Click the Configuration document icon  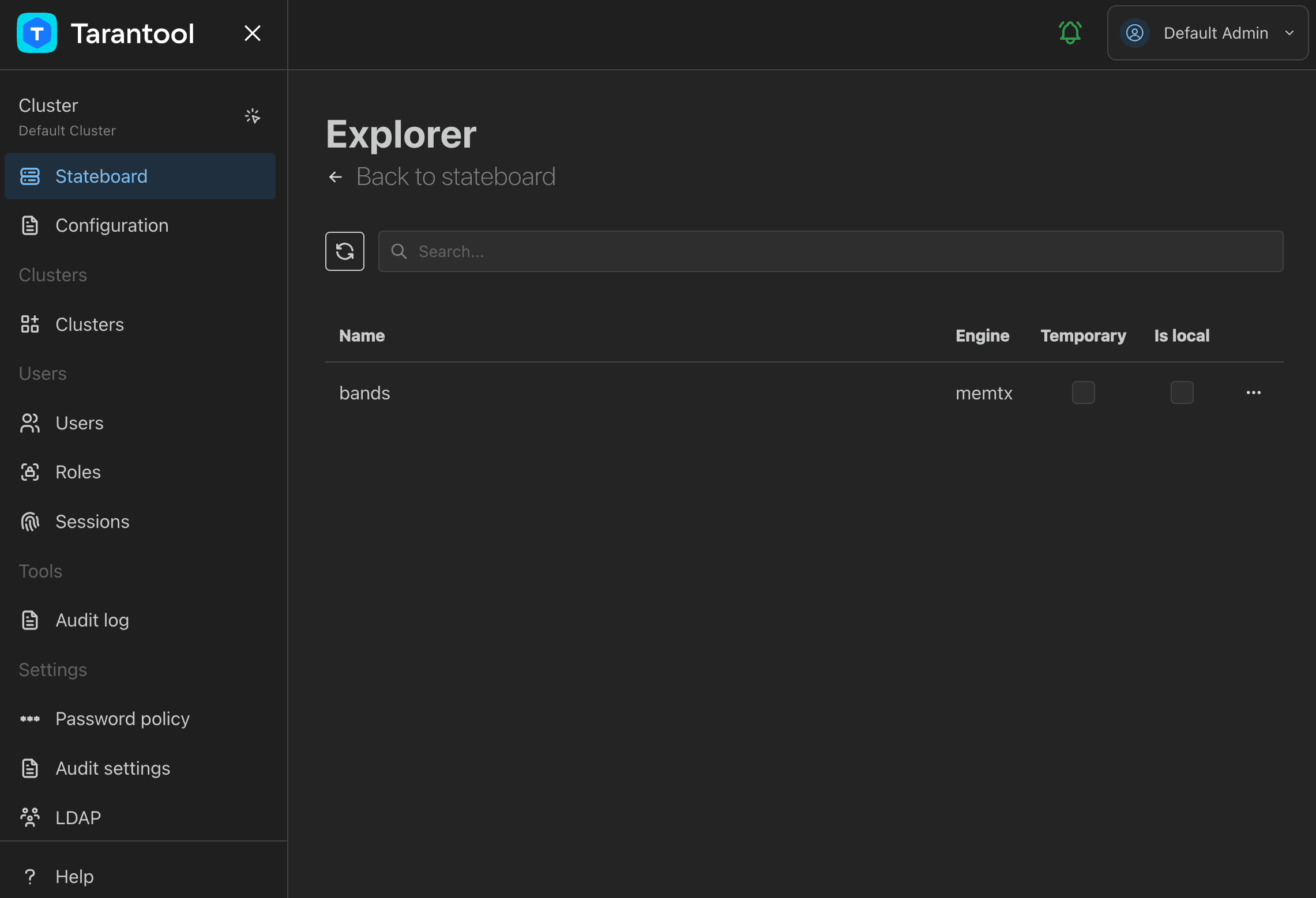[30, 225]
